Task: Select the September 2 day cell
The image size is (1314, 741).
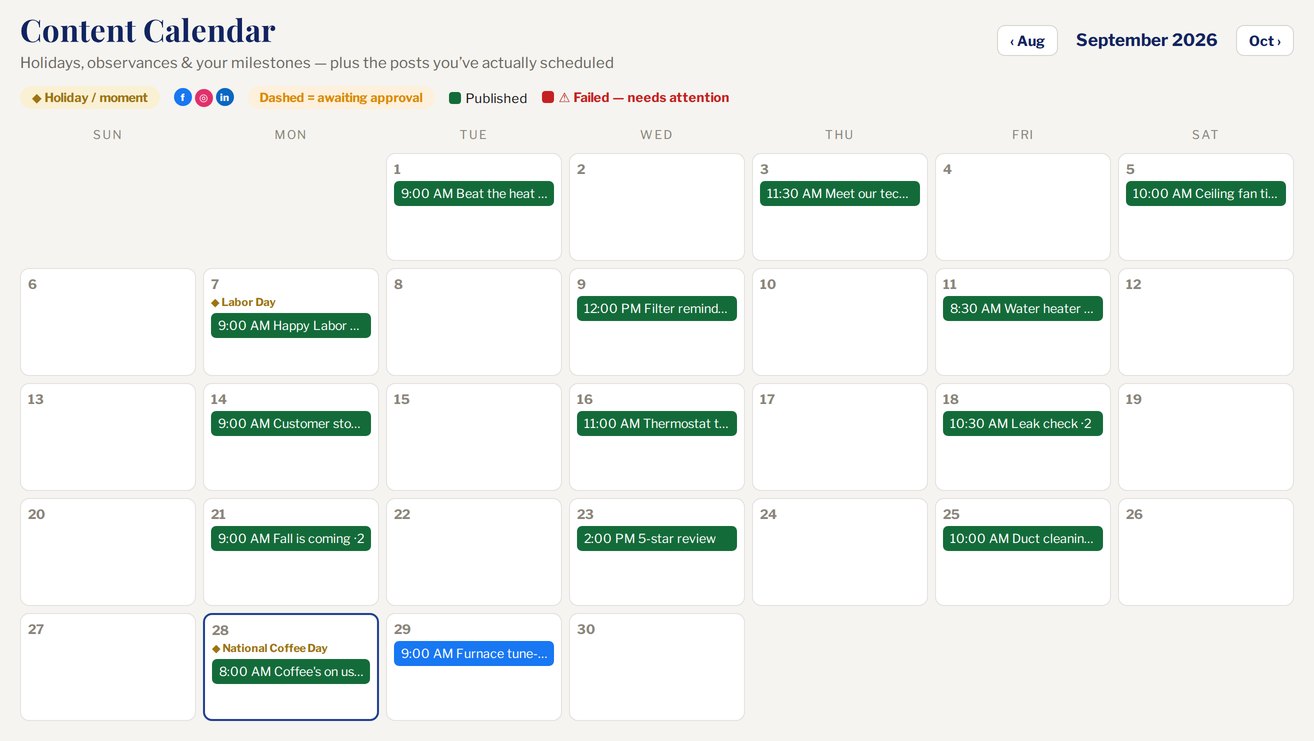Action: coord(657,207)
